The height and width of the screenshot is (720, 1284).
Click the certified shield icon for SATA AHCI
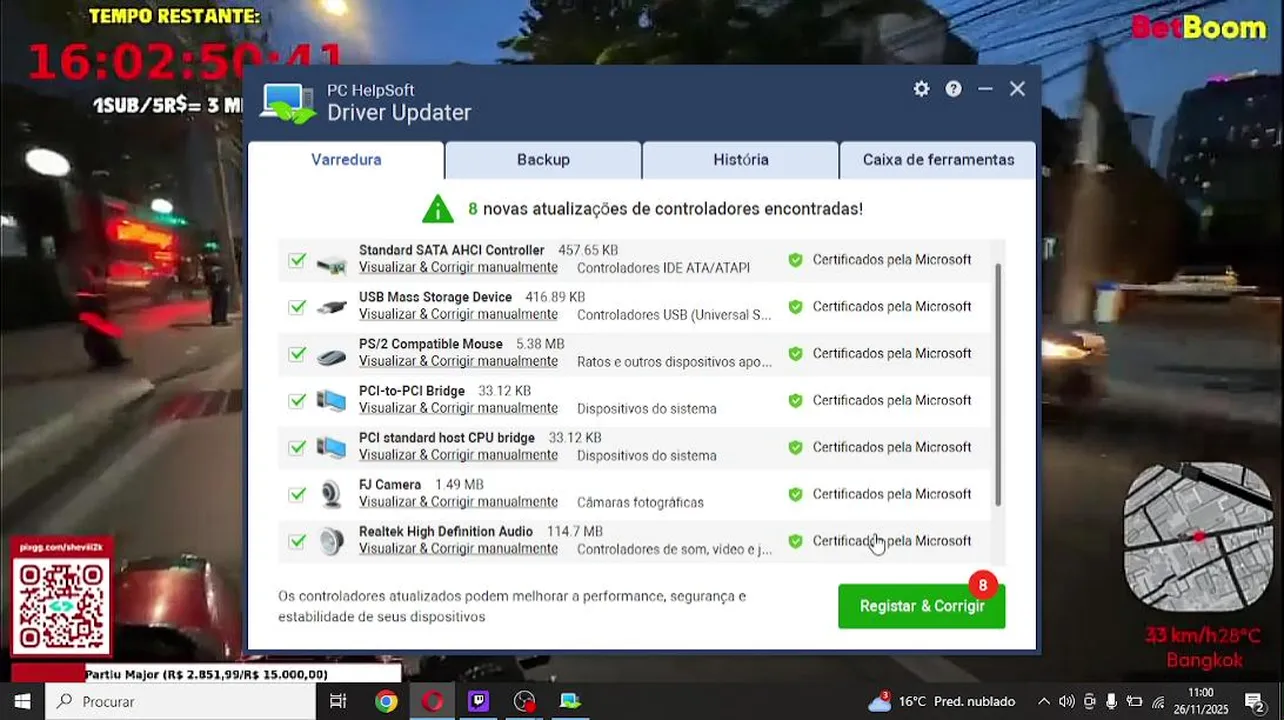(x=795, y=260)
